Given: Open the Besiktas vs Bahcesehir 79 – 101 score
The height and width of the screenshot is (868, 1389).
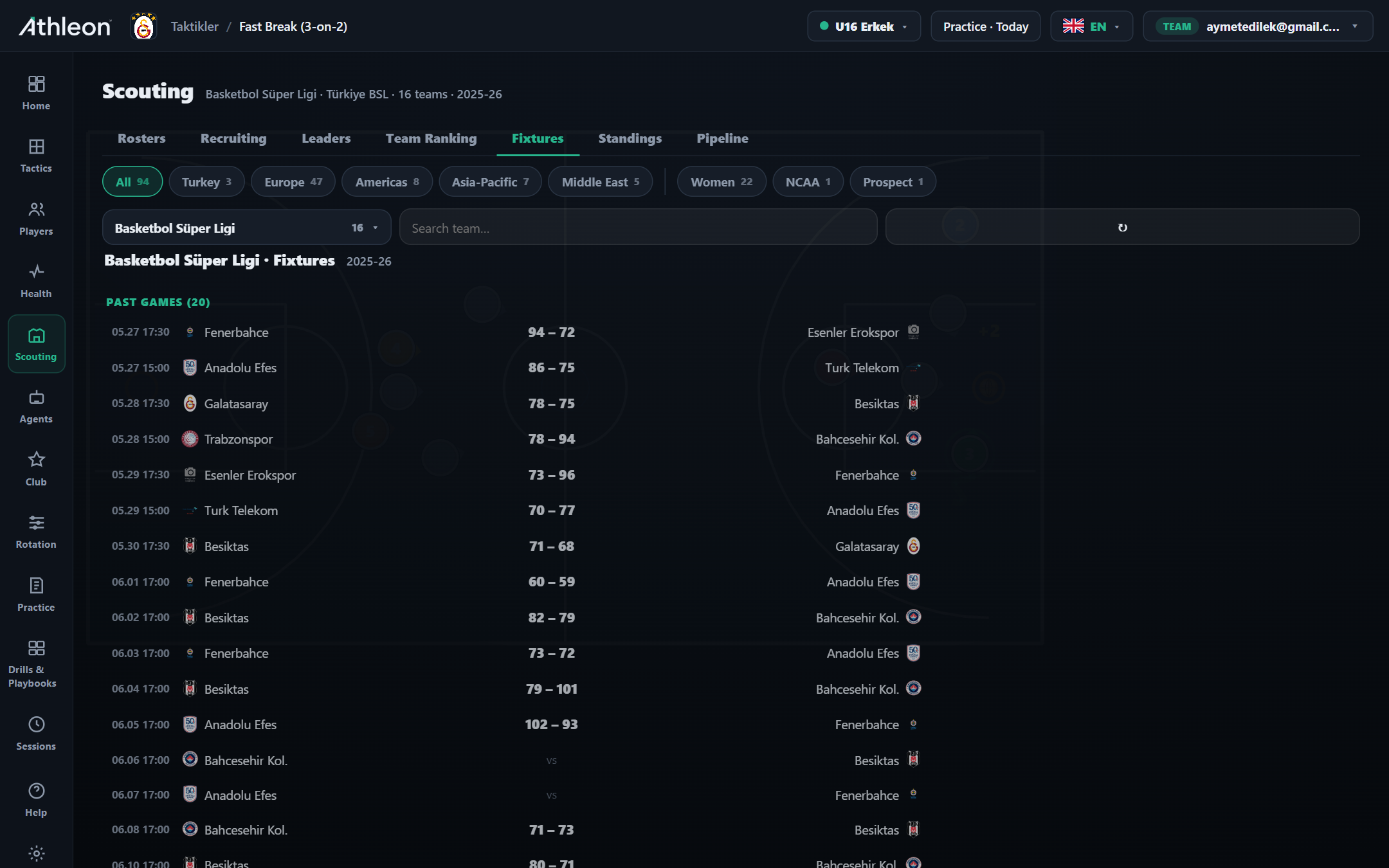Looking at the screenshot, I should [x=551, y=689].
